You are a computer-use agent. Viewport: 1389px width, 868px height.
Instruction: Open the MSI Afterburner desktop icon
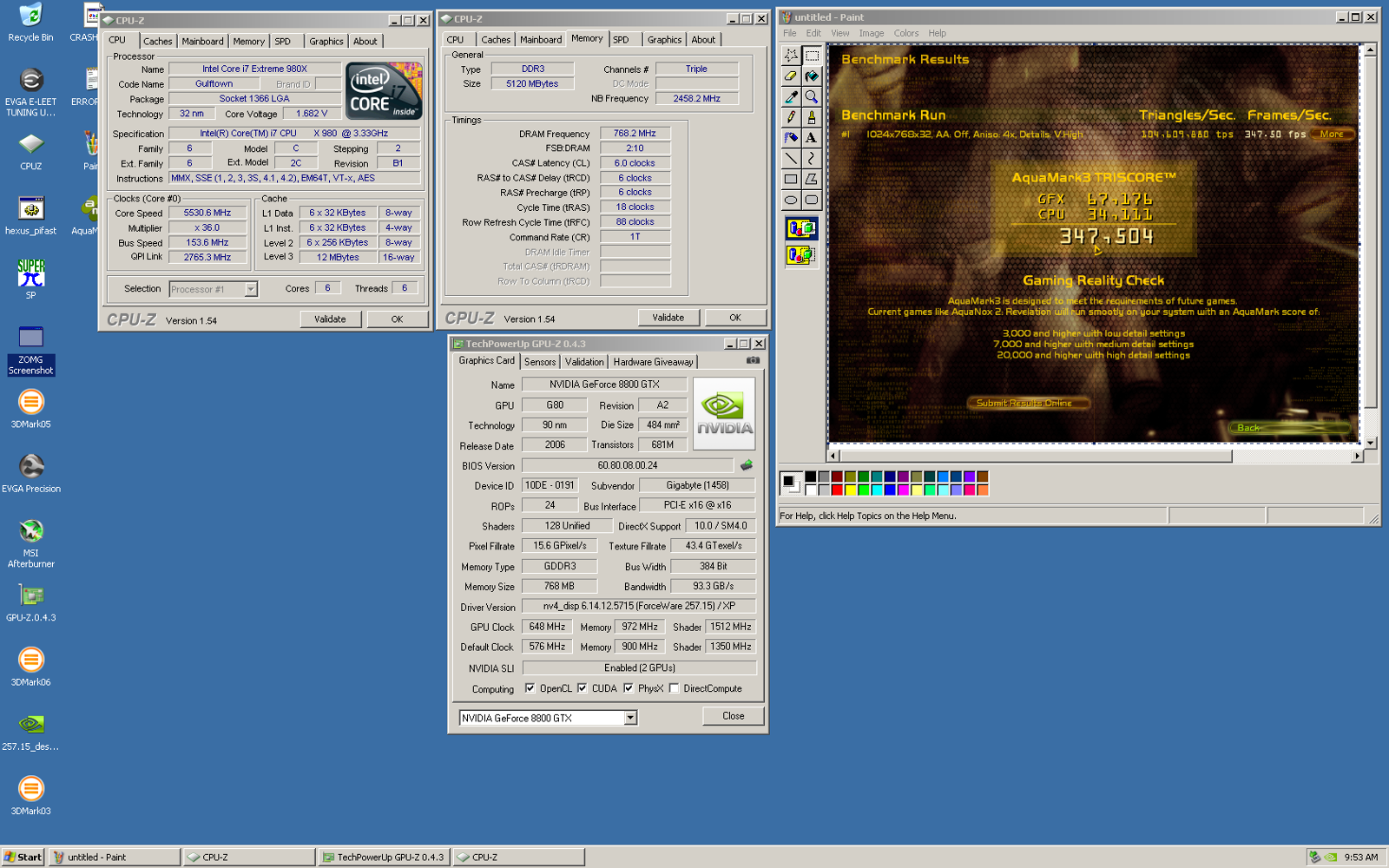pyautogui.click(x=30, y=543)
